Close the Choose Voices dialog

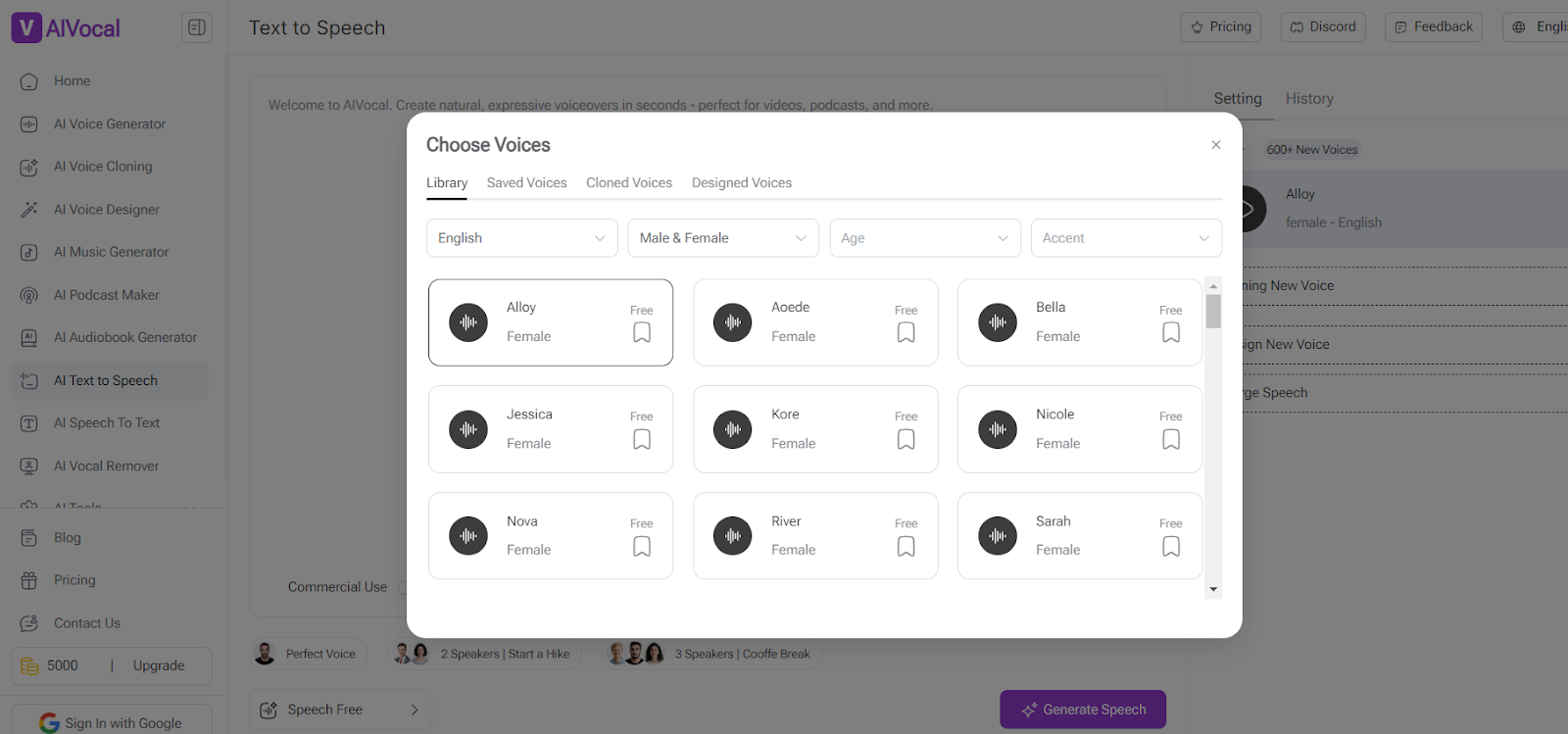click(1215, 145)
